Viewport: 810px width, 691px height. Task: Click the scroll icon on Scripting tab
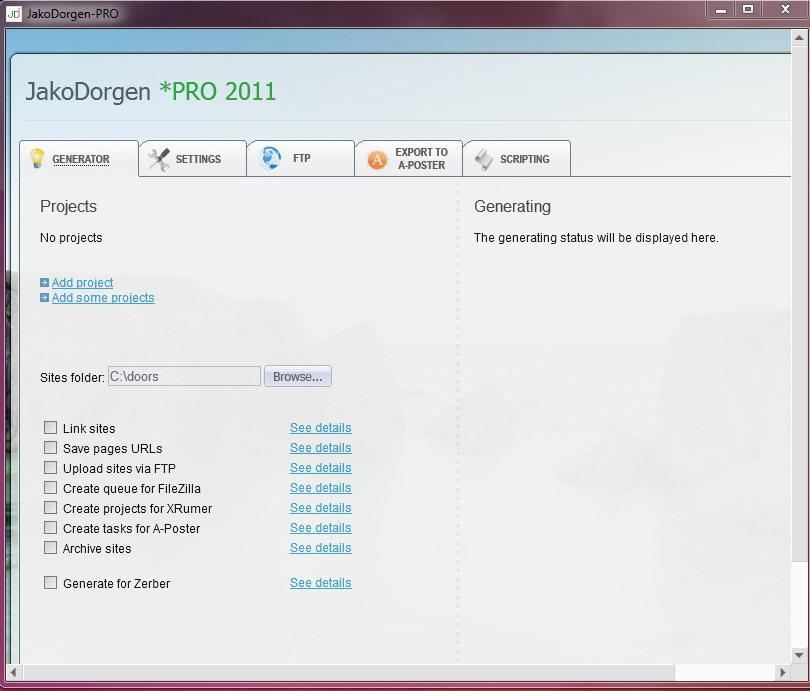coord(484,160)
